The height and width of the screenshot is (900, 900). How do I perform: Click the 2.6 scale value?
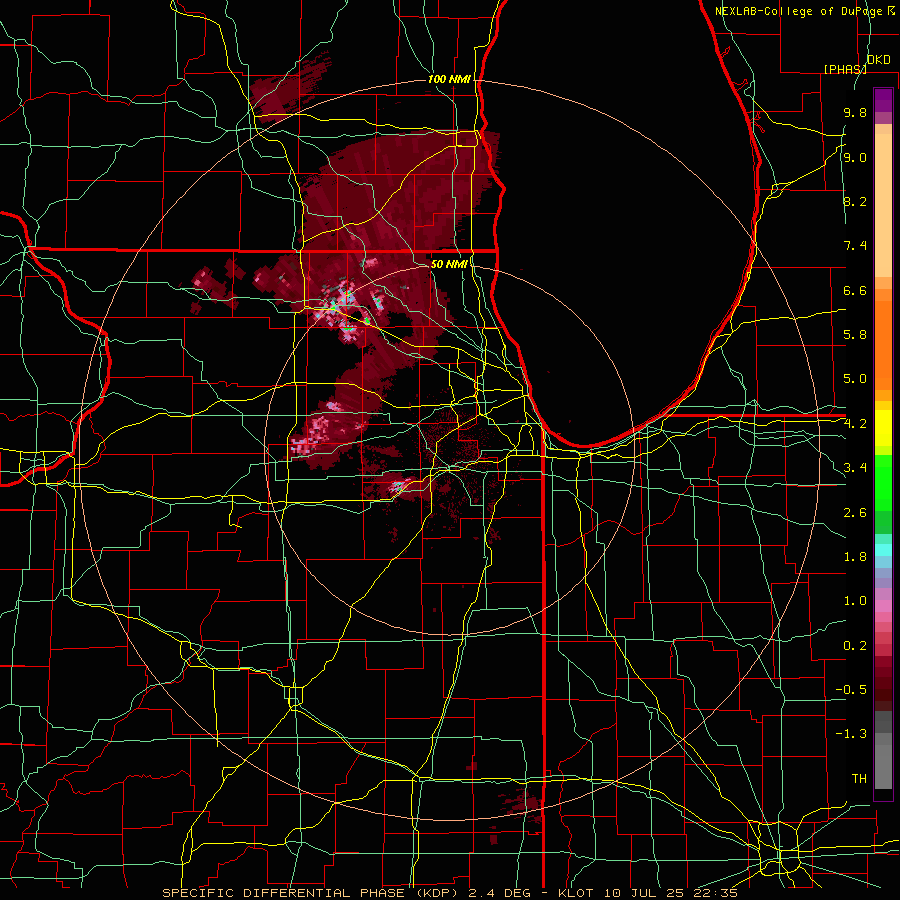point(855,513)
